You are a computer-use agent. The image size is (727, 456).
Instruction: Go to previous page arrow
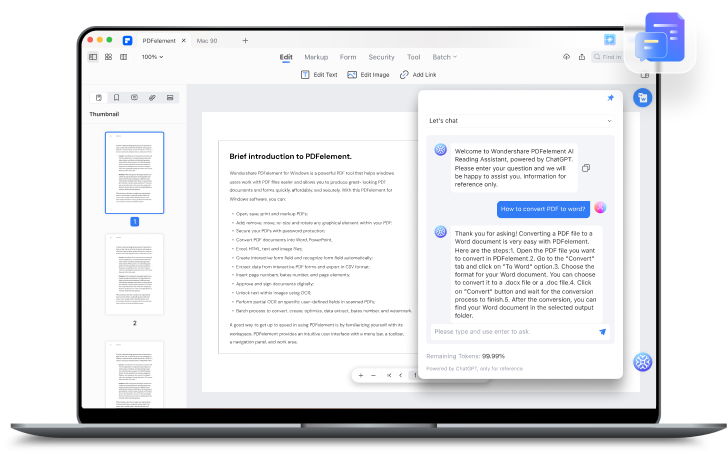401,375
